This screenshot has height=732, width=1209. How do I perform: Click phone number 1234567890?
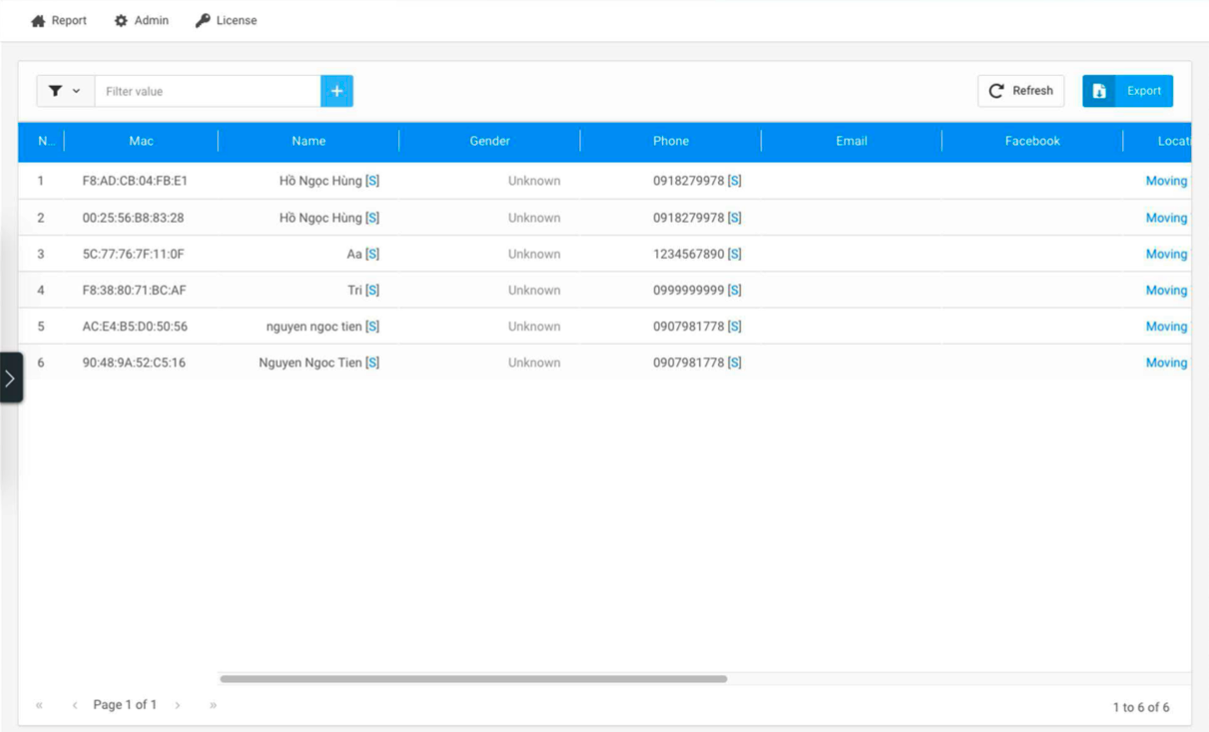(689, 254)
